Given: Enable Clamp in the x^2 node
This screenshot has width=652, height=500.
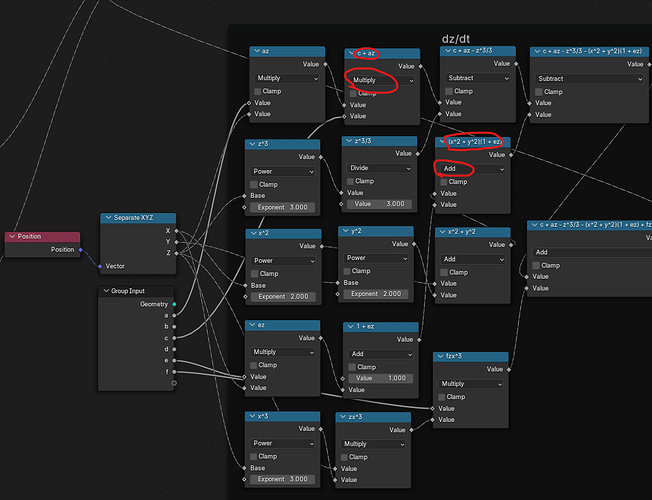Looking at the screenshot, I should (x=255, y=274).
